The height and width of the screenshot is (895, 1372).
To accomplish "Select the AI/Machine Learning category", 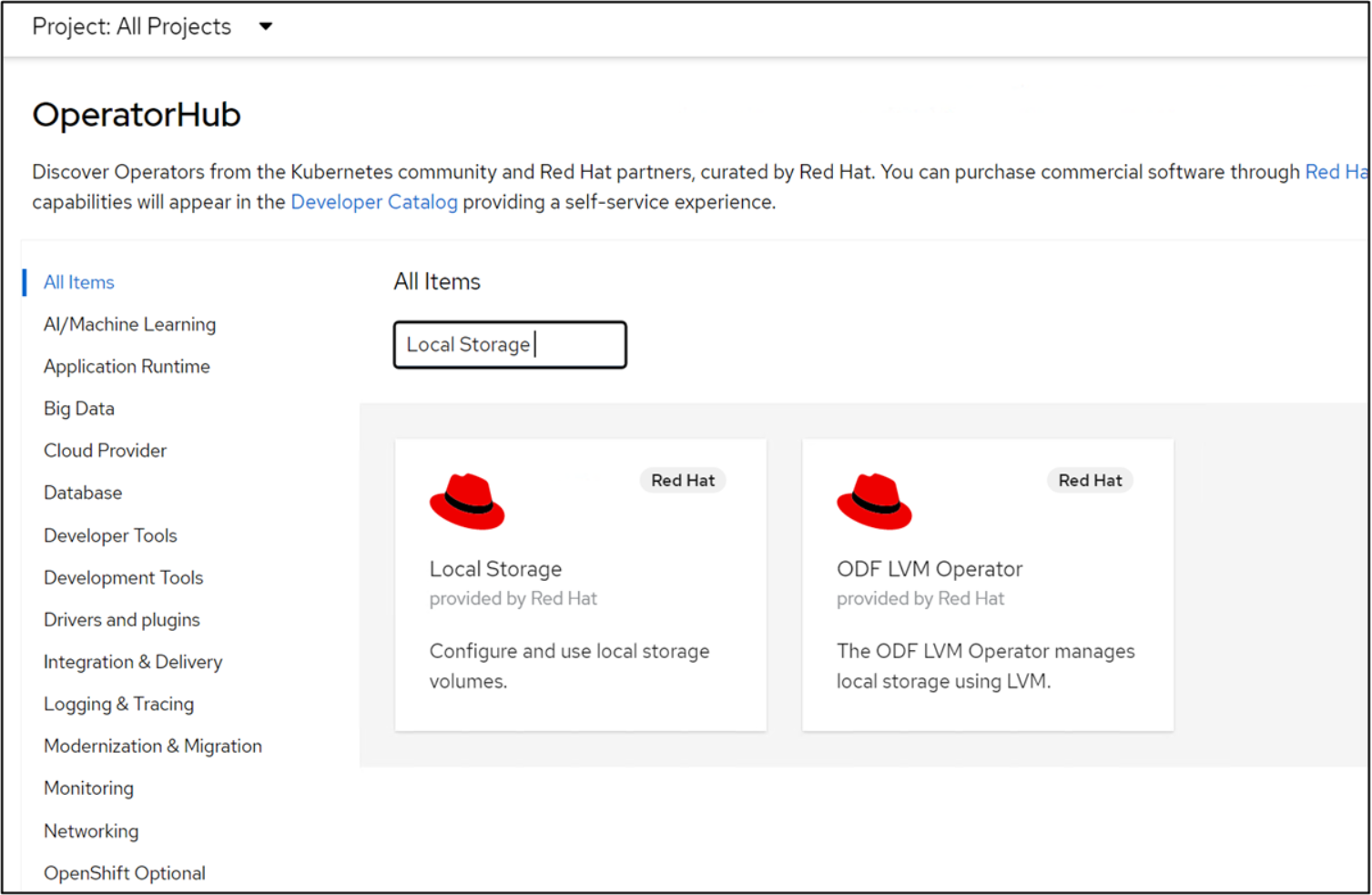I will pos(130,324).
